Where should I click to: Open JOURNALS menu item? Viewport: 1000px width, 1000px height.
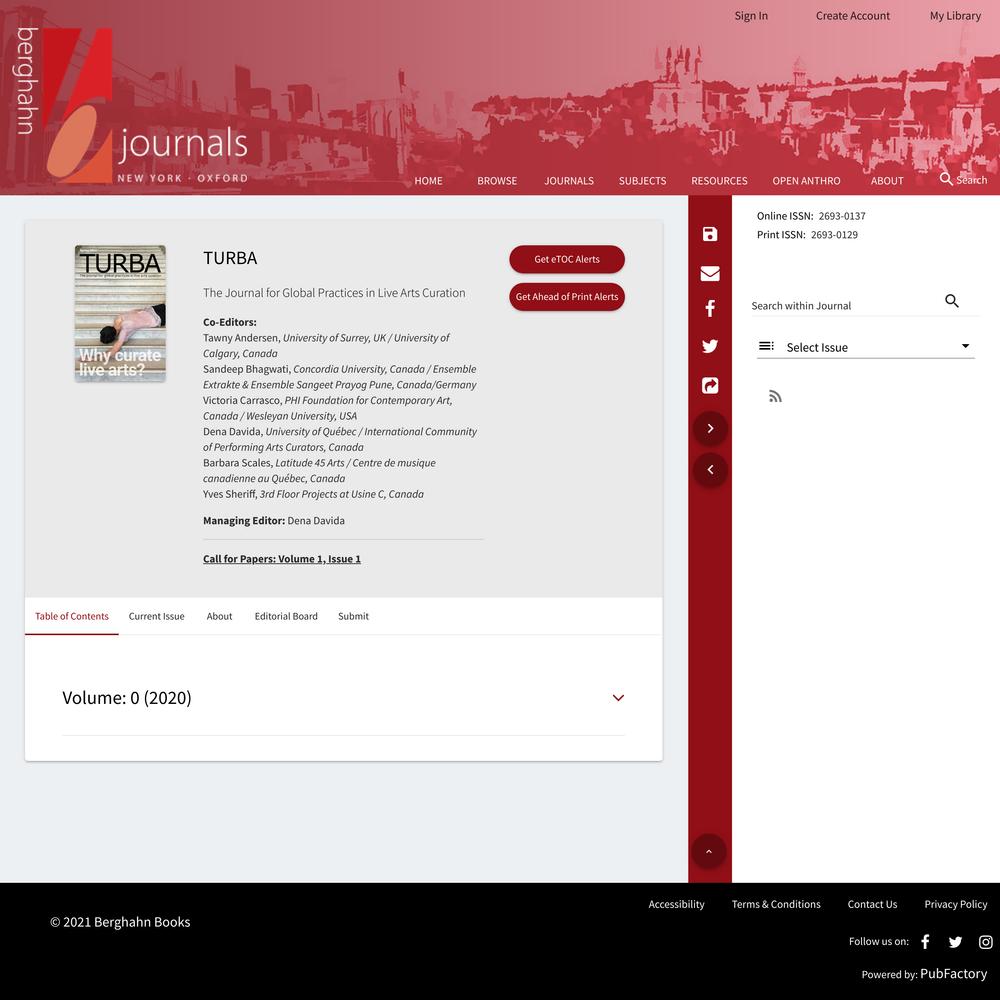[x=569, y=181]
